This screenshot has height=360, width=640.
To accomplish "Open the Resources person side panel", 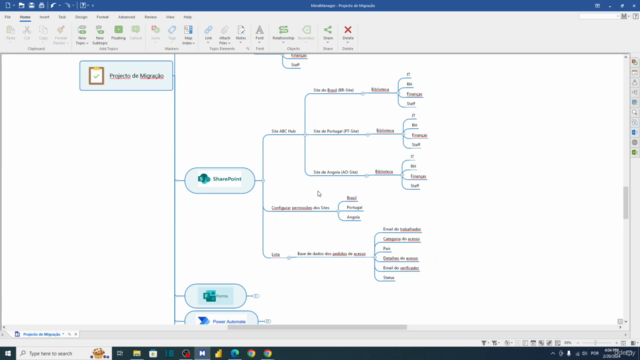I will 635,82.
